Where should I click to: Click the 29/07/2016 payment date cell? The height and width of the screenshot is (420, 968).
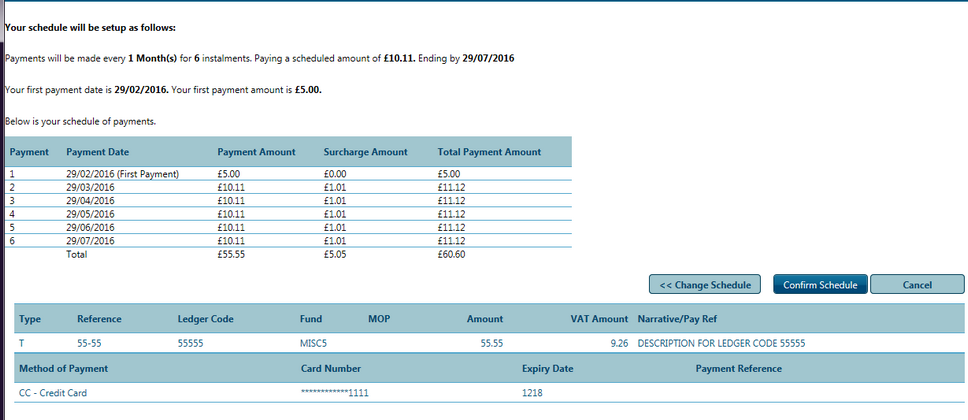pyautogui.click(x=90, y=241)
